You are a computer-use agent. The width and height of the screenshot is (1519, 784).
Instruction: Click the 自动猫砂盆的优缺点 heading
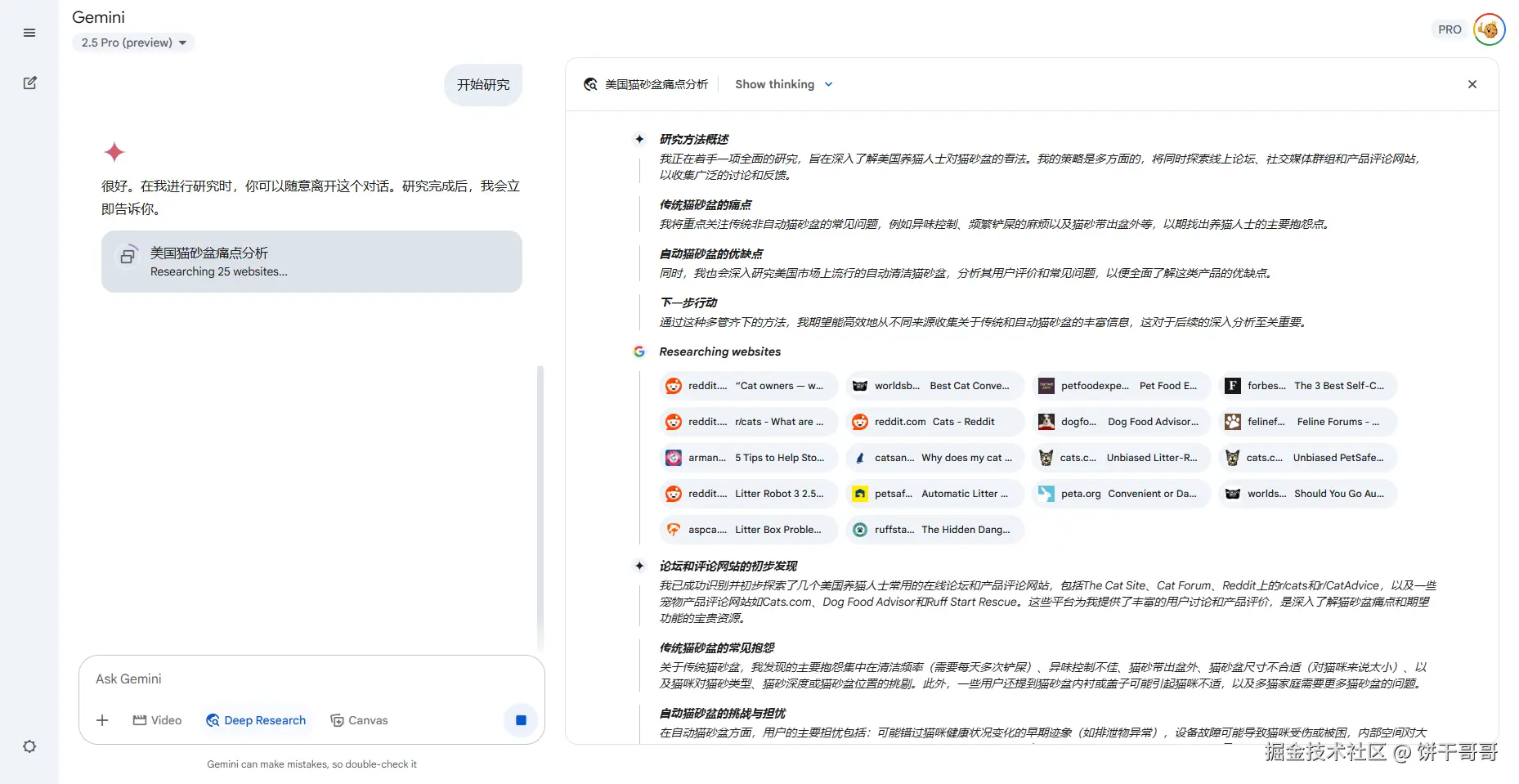coord(710,254)
